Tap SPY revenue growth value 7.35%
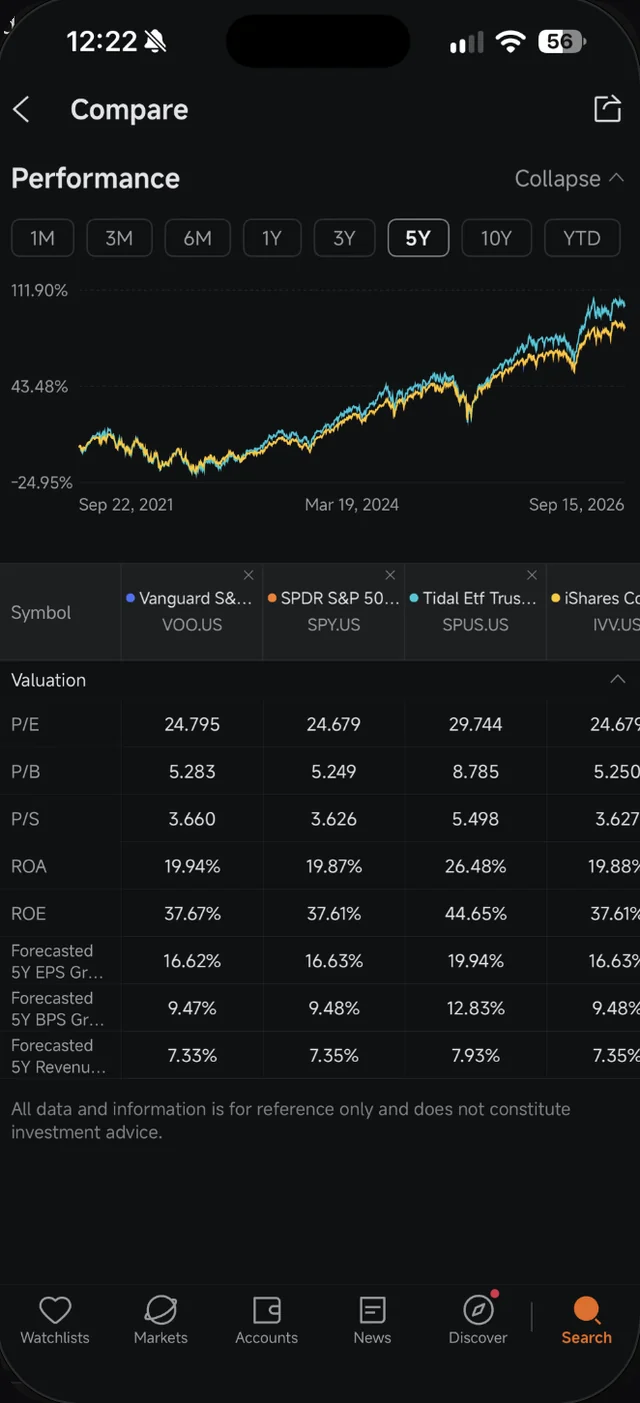 [x=333, y=1055]
